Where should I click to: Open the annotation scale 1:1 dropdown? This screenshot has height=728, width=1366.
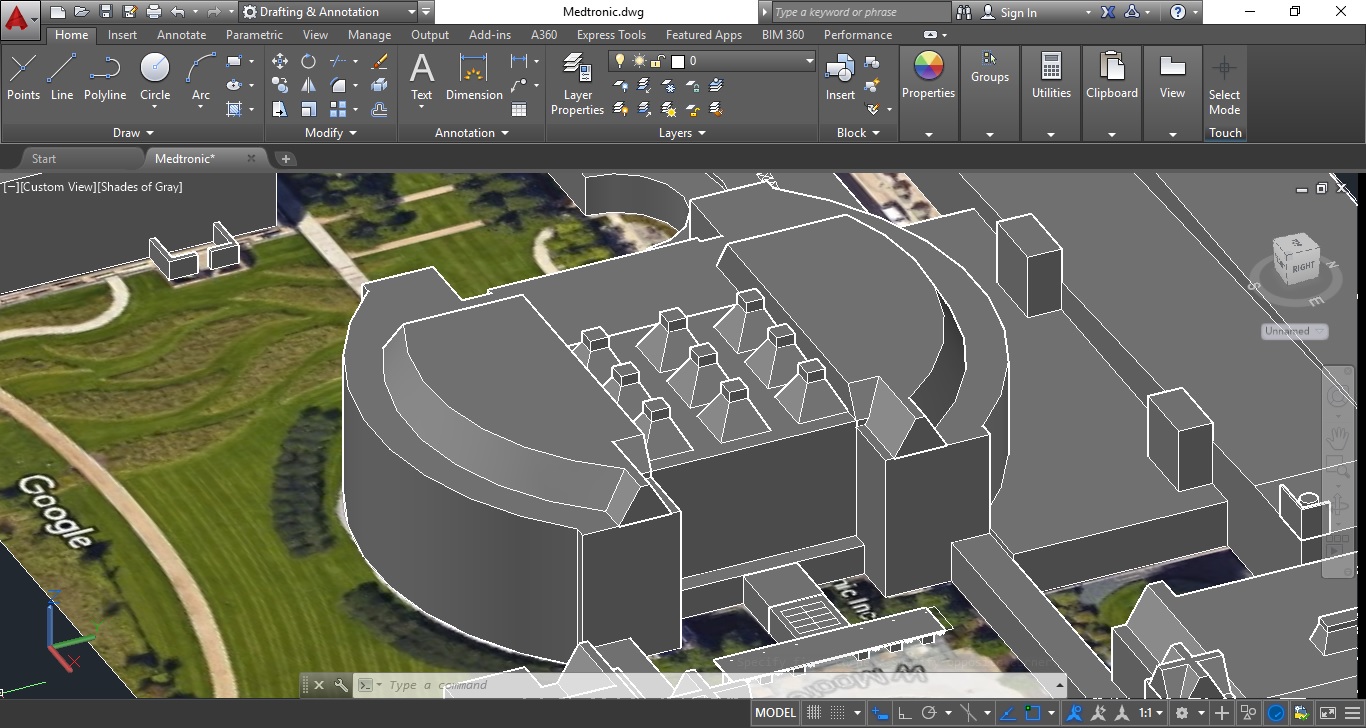(1151, 713)
